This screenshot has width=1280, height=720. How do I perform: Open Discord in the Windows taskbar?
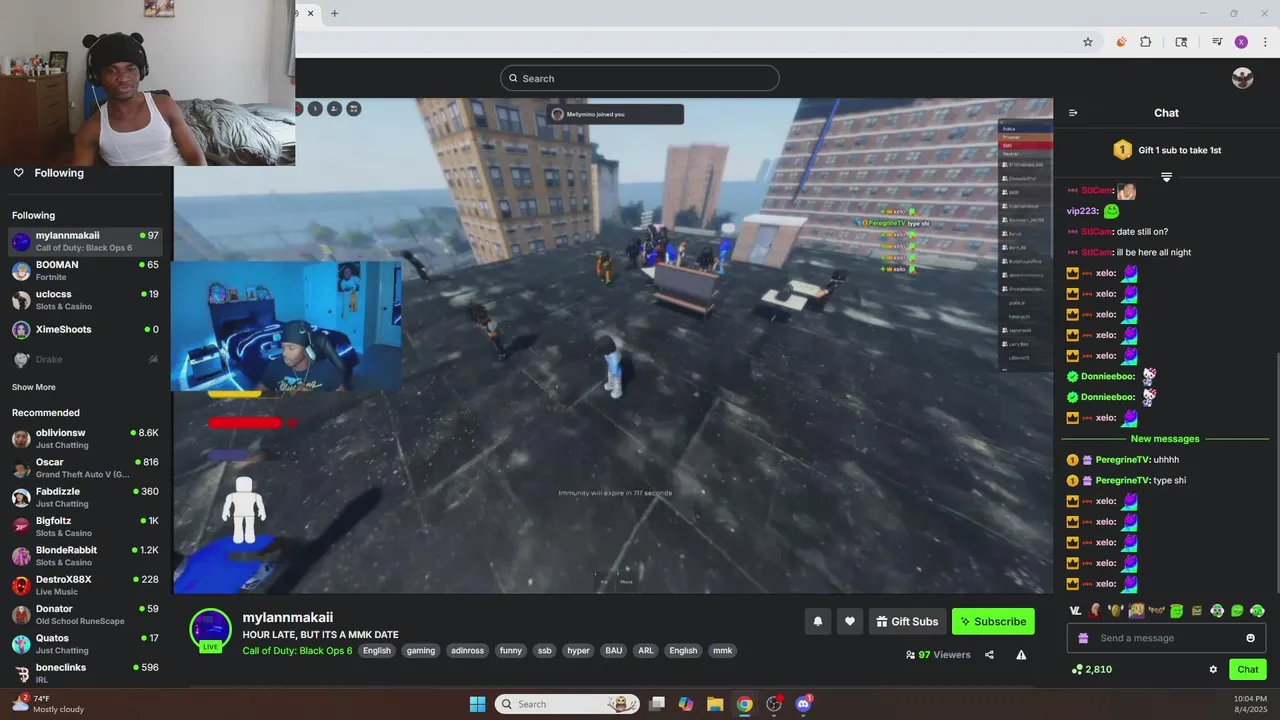point(803,704)
